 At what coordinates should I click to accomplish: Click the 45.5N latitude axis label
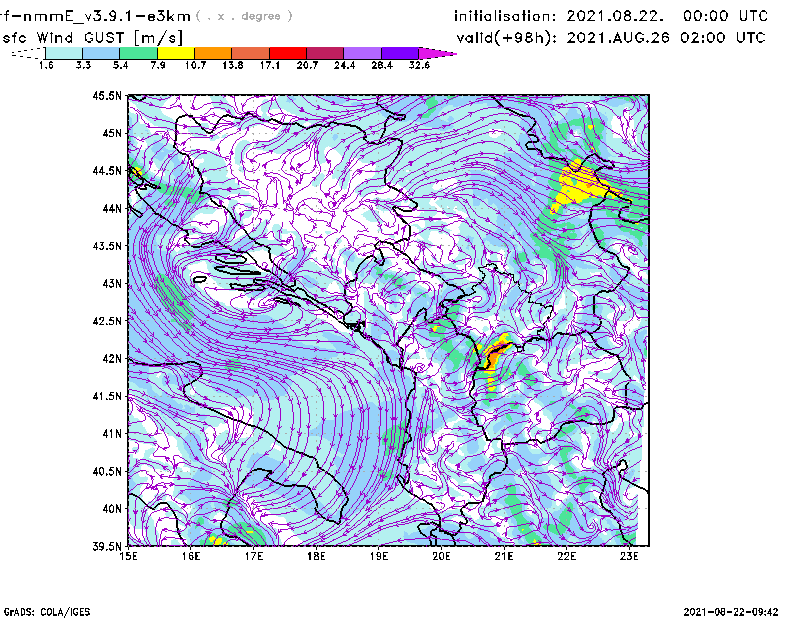click(106, 96)
